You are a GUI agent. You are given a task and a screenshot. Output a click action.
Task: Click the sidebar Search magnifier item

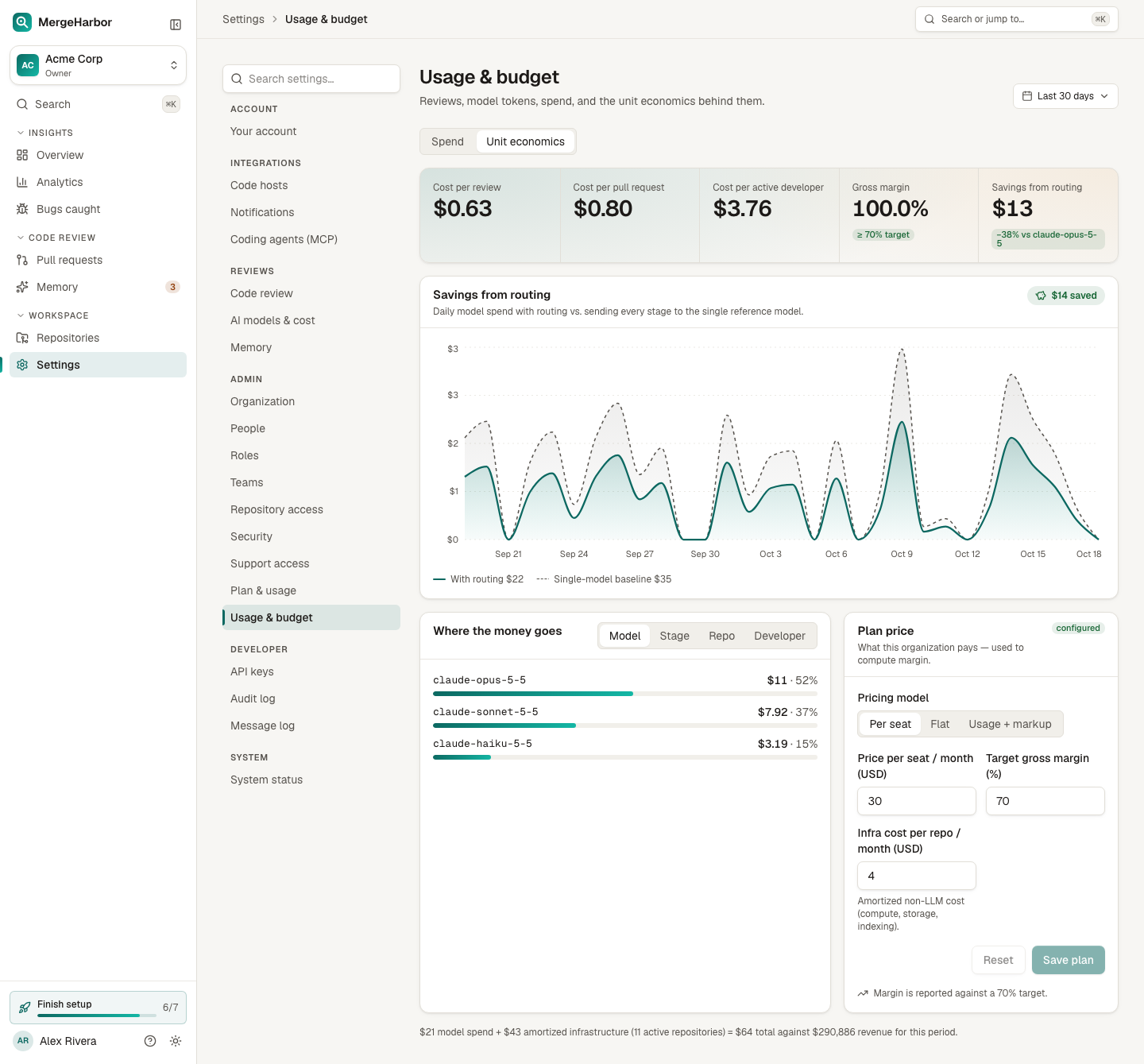[98, 104]
